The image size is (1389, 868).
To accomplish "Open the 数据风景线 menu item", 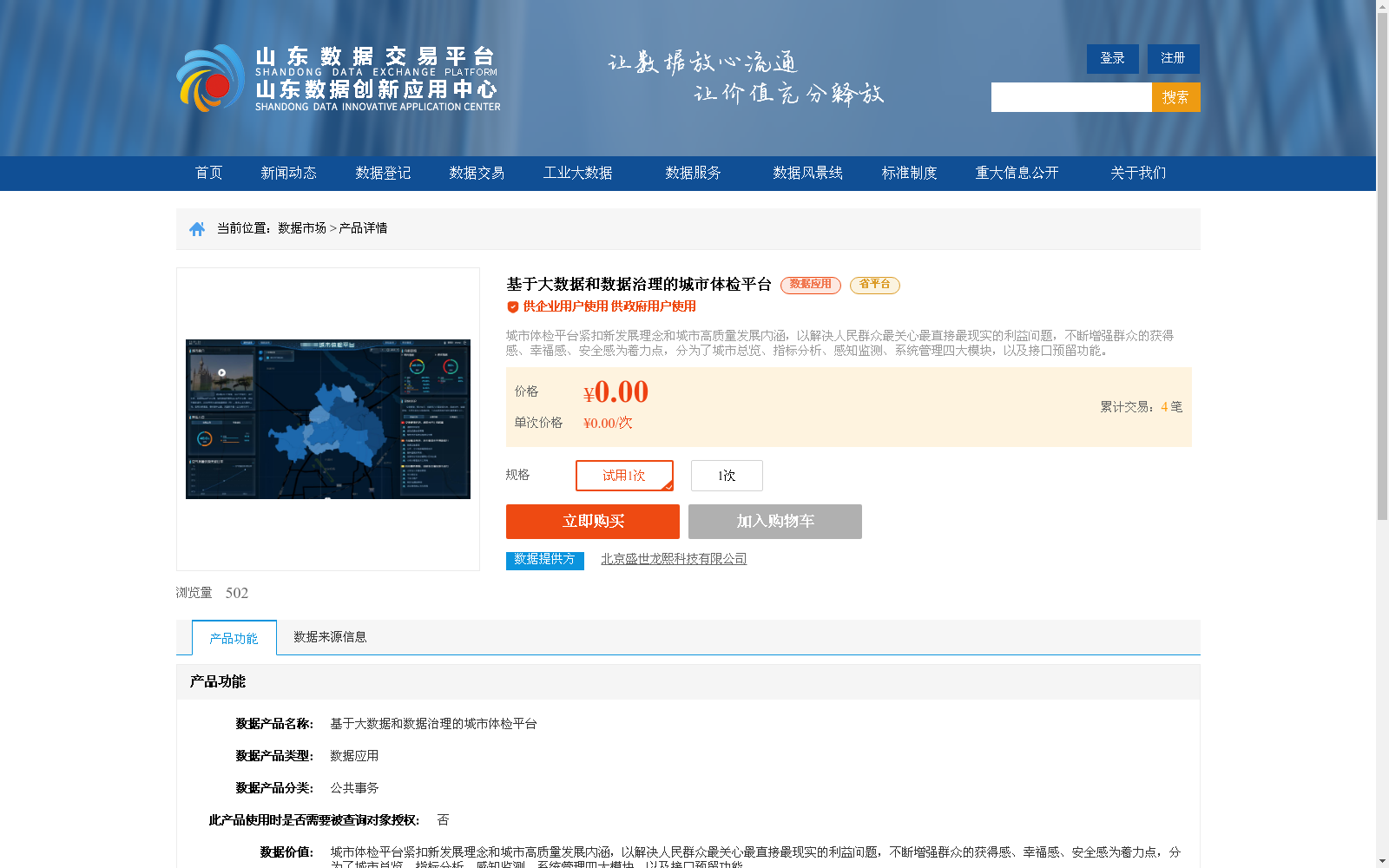I will [807, 173].
